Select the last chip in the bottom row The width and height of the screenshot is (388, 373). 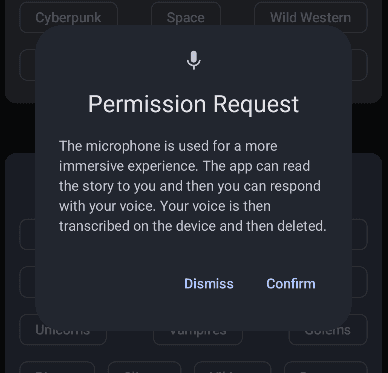pos(326,367)
